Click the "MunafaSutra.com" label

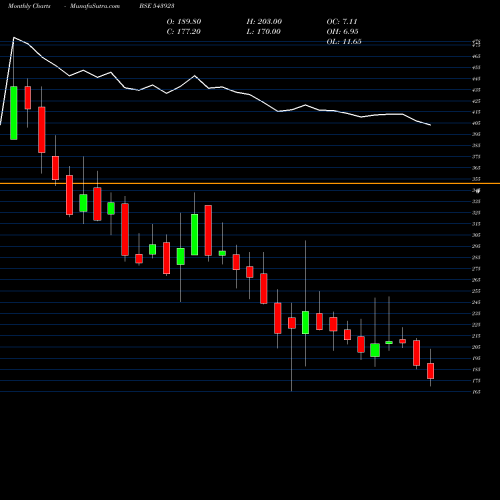(x=95, y=6)
